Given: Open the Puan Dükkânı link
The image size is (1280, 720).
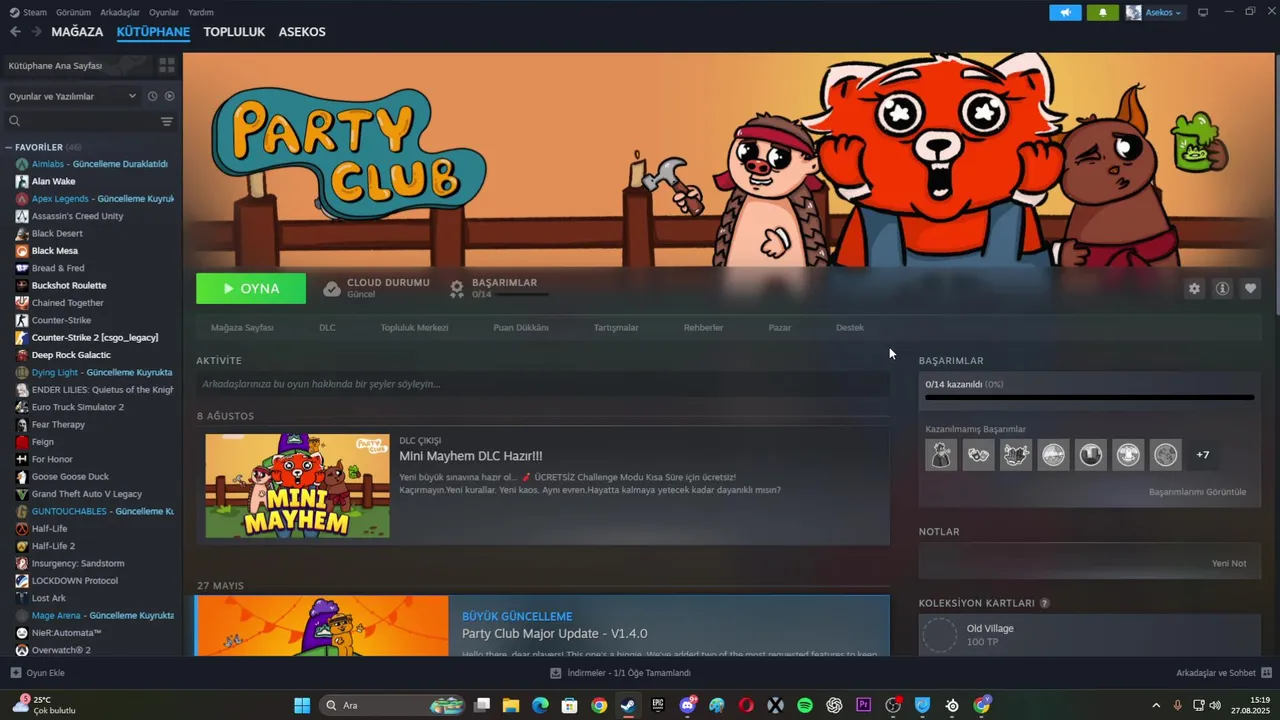Looking at the screenshot, I should tap(521, 327).
